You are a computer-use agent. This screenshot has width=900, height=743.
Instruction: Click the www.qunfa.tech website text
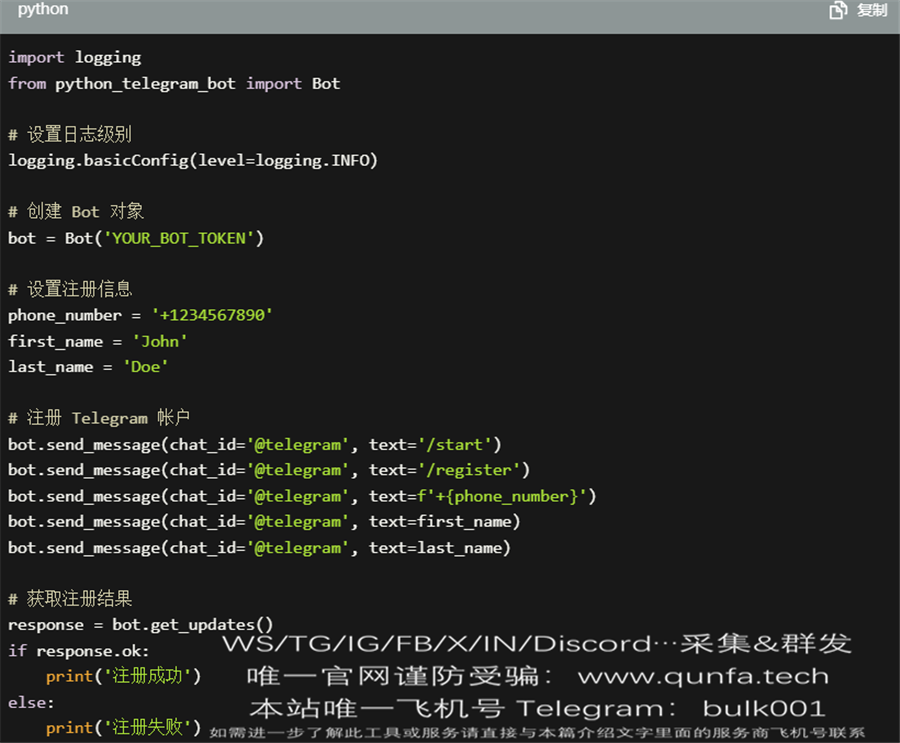[x=703, y=676]
